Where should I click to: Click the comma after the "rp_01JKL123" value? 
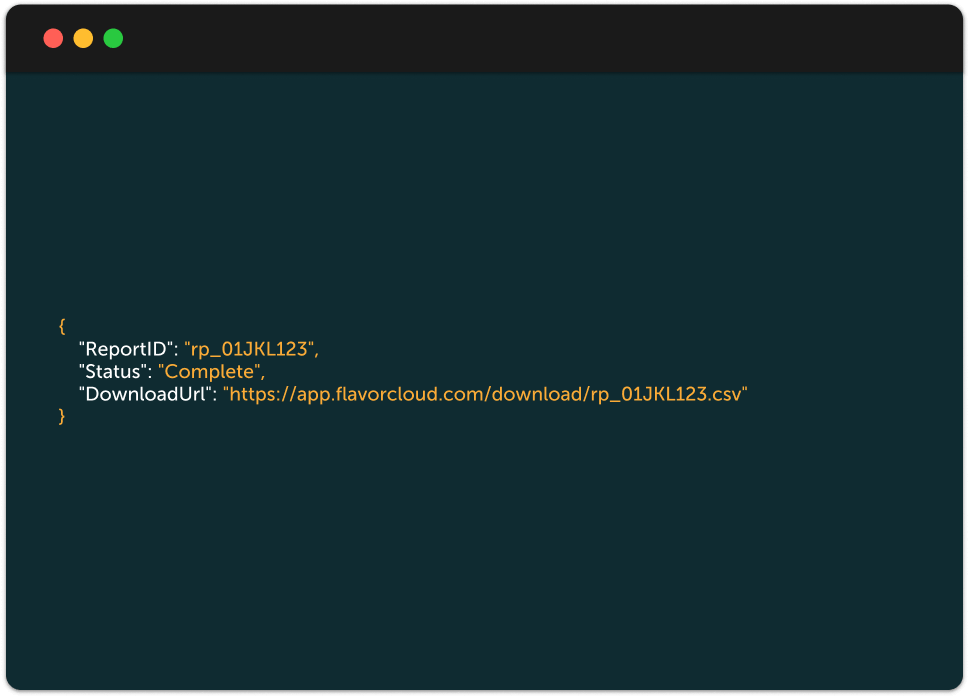[x=317, y=353]
